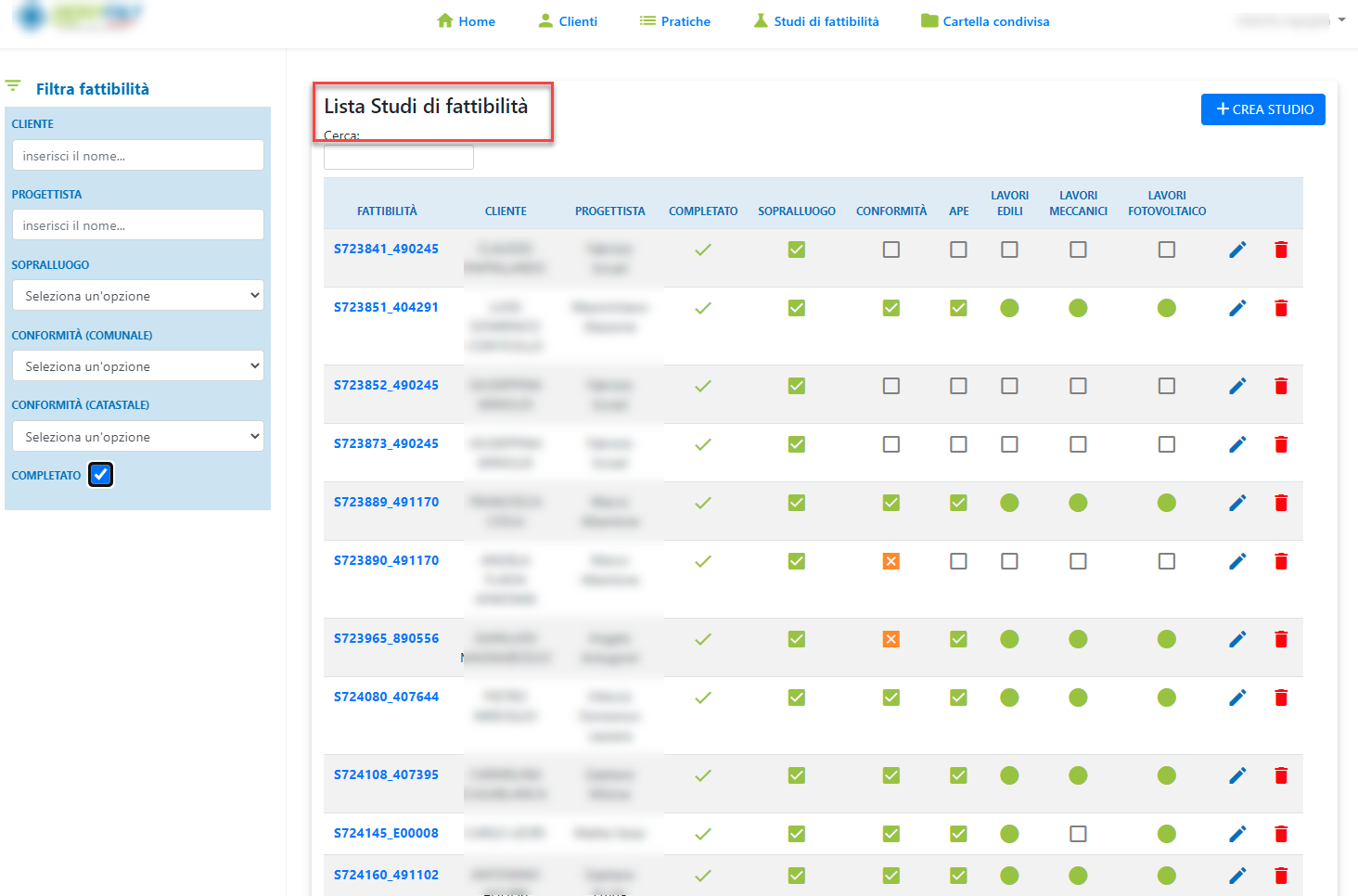Image resolution: width=1358 pixels, height=896 pixels.
Task: Delete study S723965_890556 with trash icon
Action: pyautogui.click(x=1281, y=639)
